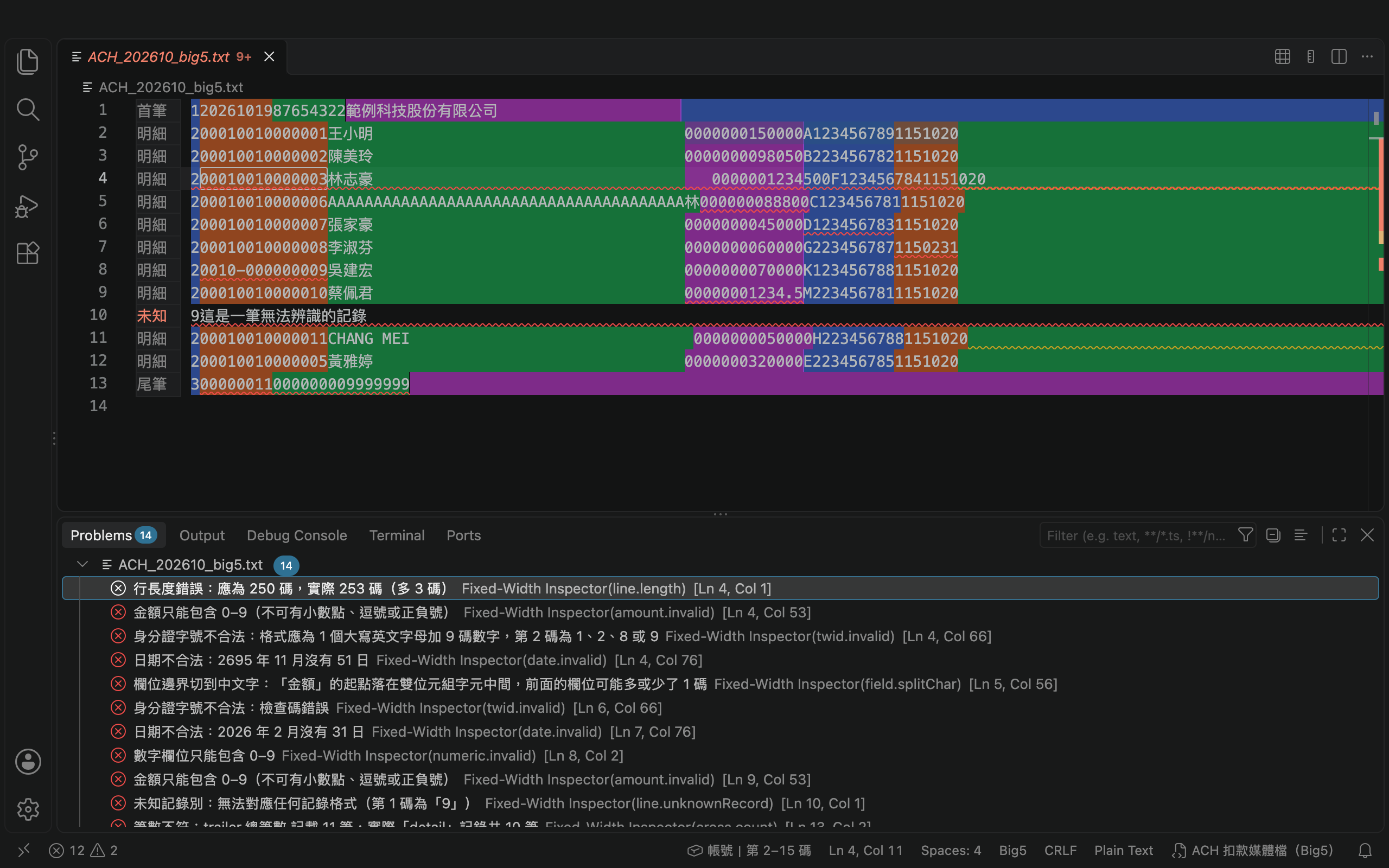The image size is (1389, 868).
Task: Click the ACH_202610_big5.txt breadcrumb
Action: pyautogui.click(x=163, y=87)
